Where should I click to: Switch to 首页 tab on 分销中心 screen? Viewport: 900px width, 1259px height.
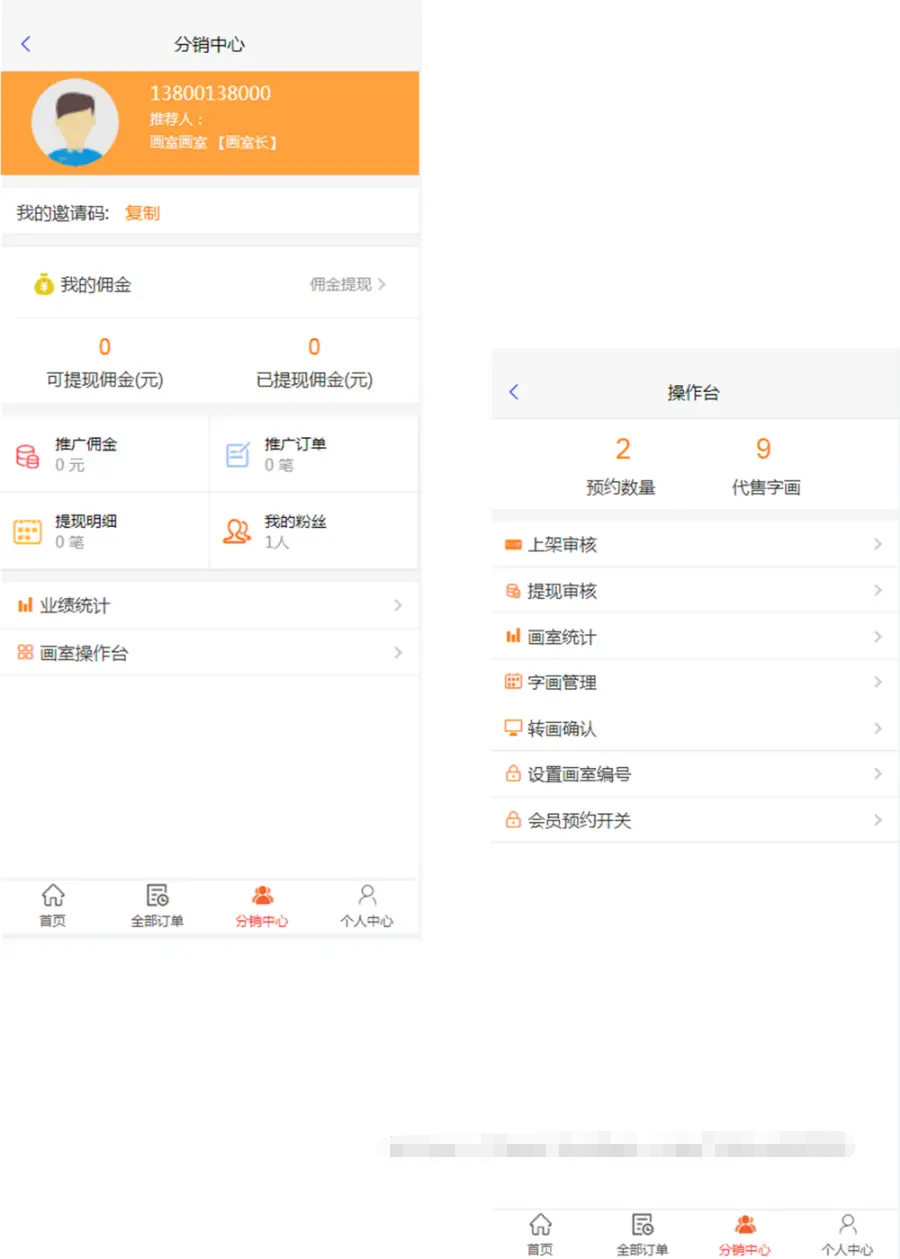coord(53,905)
